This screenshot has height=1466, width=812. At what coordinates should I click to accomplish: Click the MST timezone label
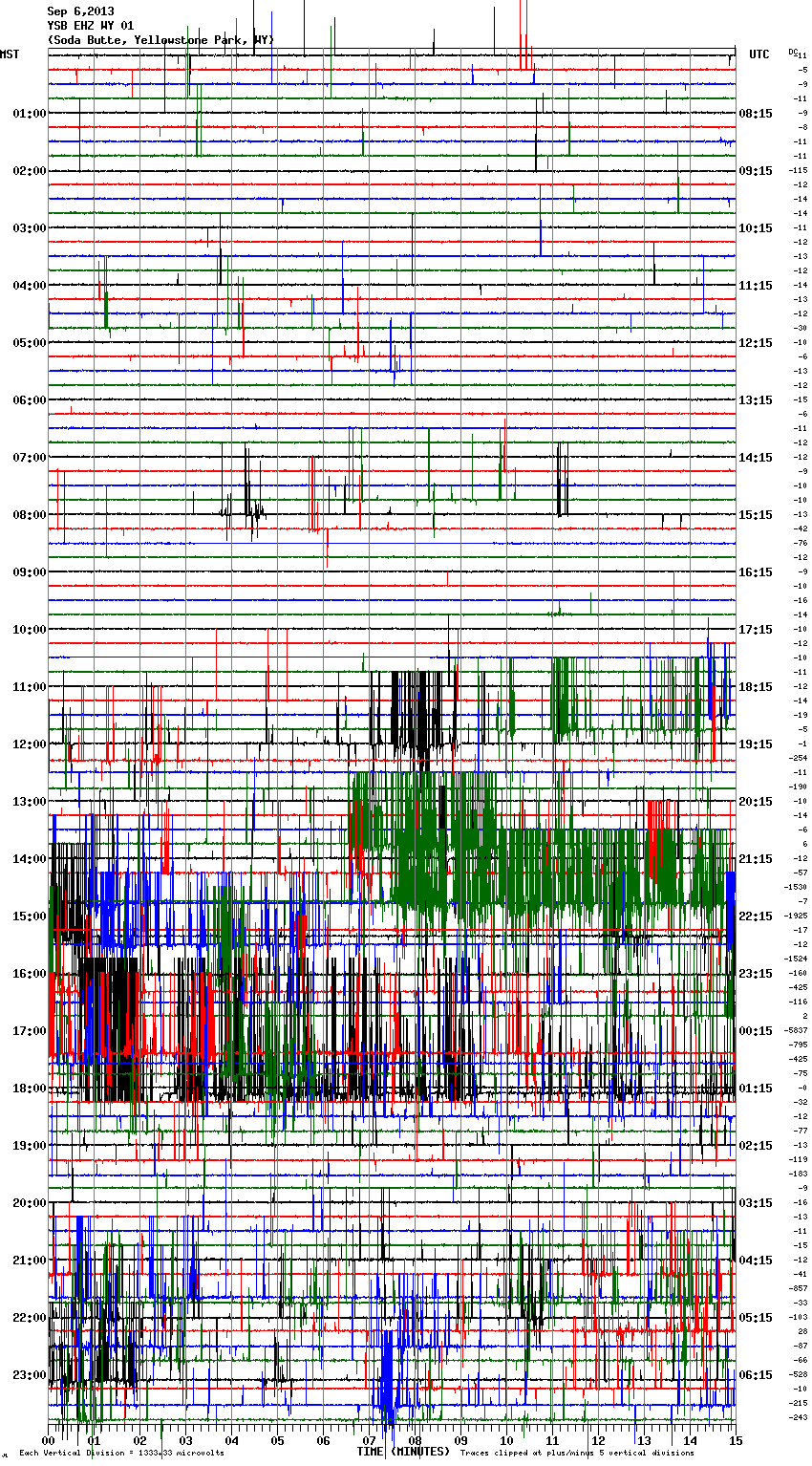coord(10,54)
